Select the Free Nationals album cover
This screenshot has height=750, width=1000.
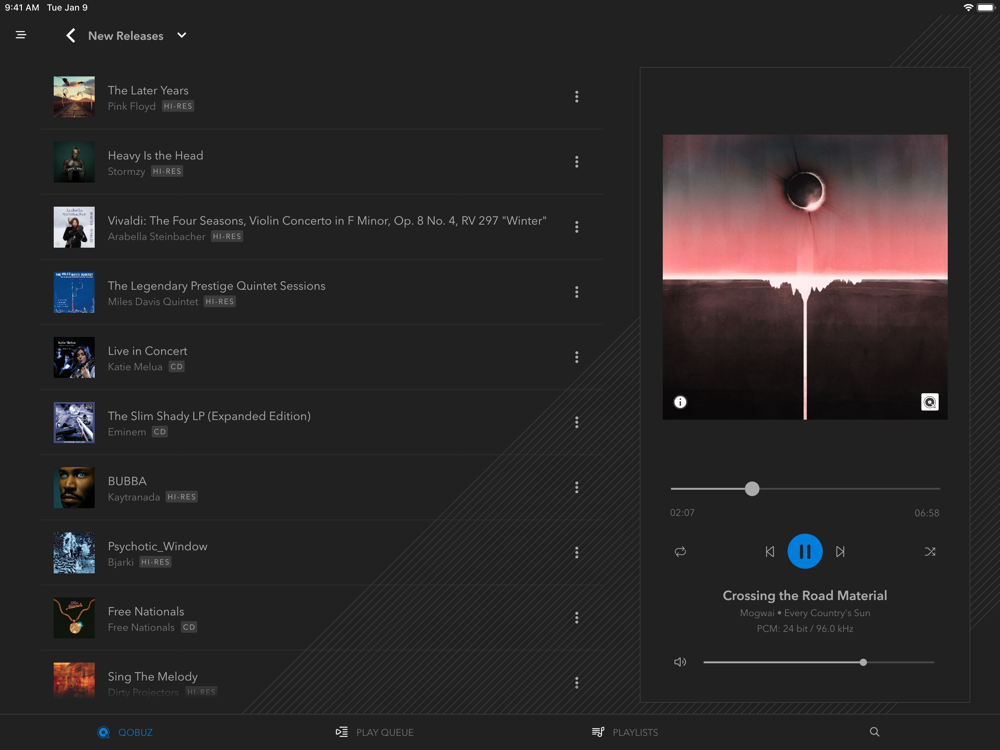point(74,617)
